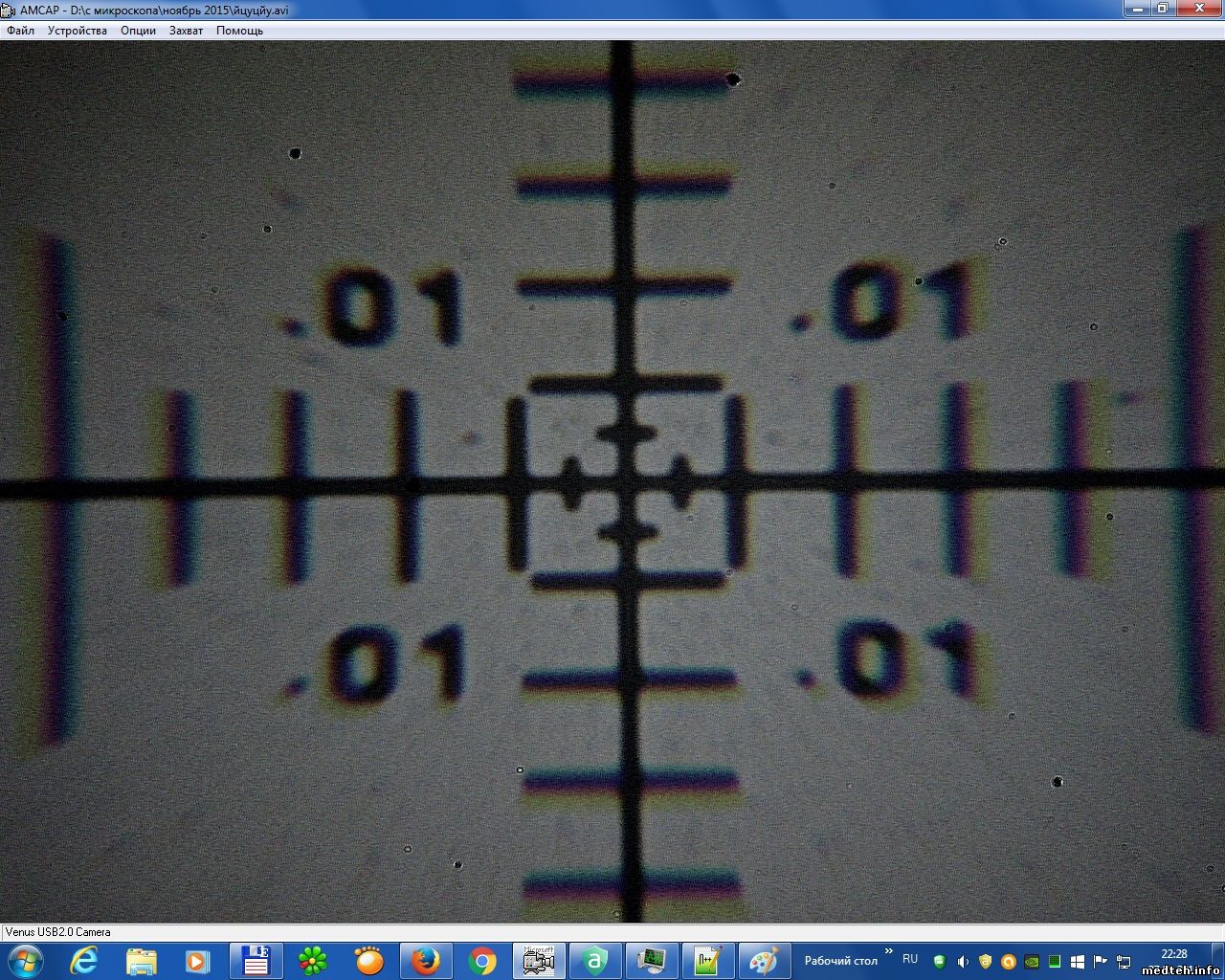Click the system clock showing 22:28
1225x980 pixels.
(1174, 954)
